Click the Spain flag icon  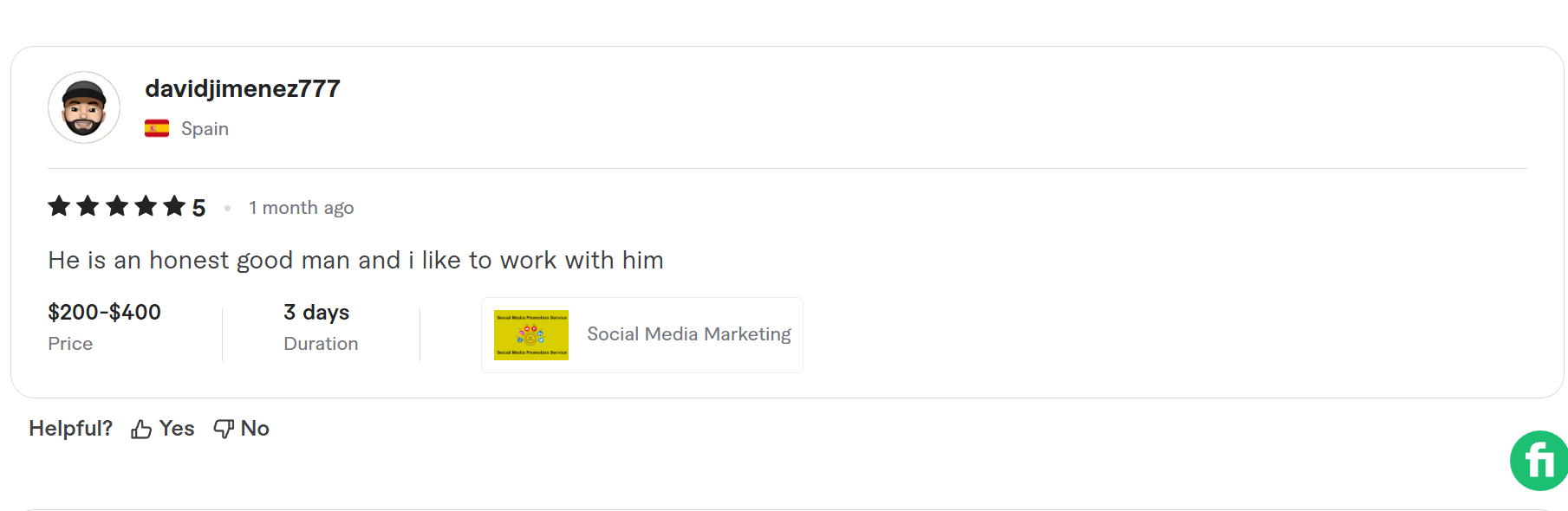157,127
